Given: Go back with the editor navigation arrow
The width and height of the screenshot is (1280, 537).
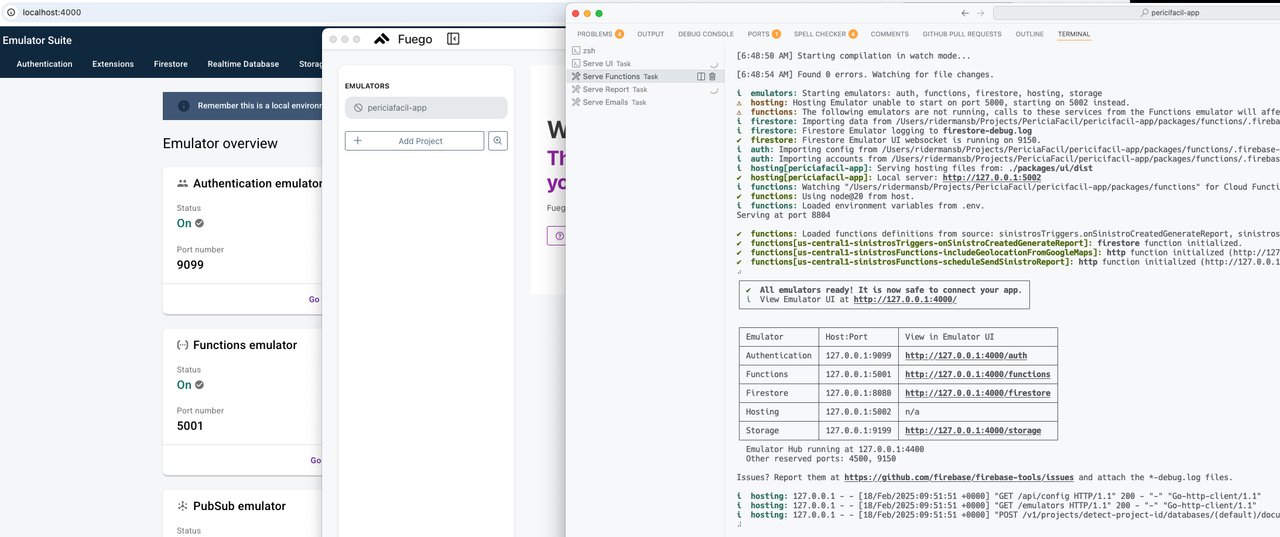Looking at the screenshot, I should [965, 13].
